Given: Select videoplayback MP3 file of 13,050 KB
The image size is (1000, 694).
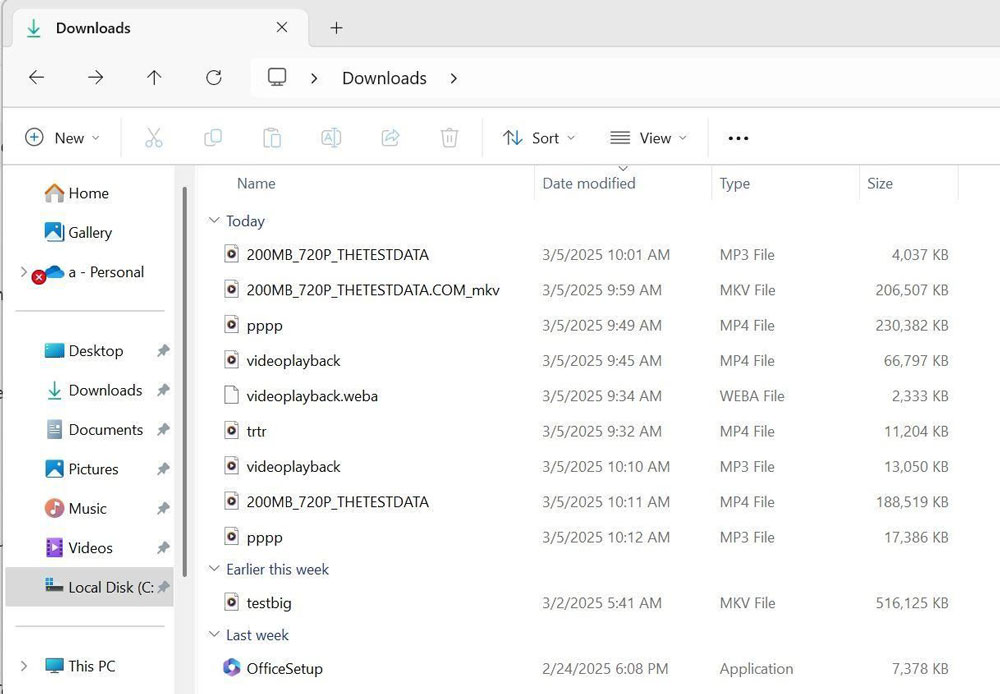Looking at the screenshot, I should pos(585,467).
